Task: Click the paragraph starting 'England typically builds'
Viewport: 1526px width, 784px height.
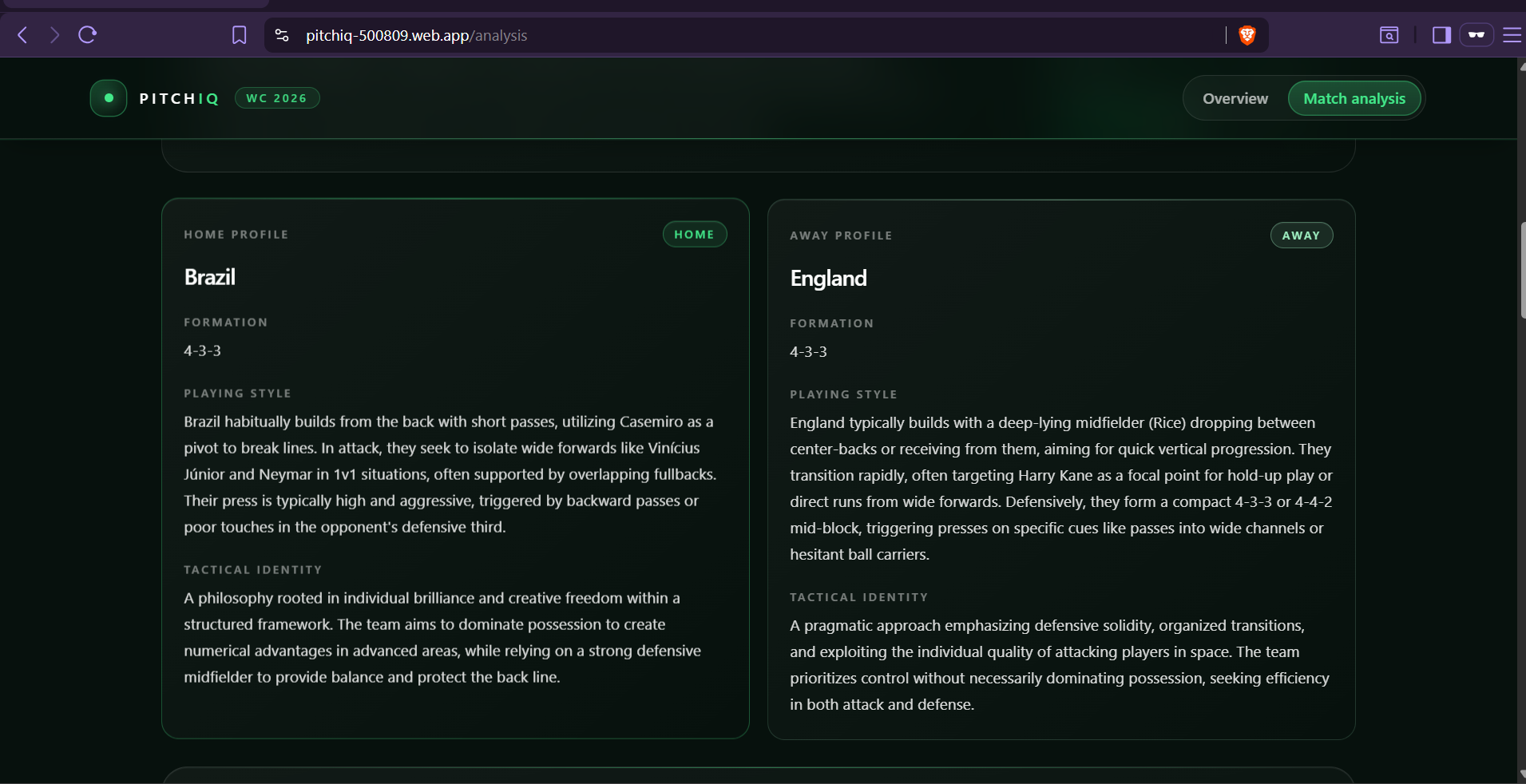Action: (x=1061, y=489)
